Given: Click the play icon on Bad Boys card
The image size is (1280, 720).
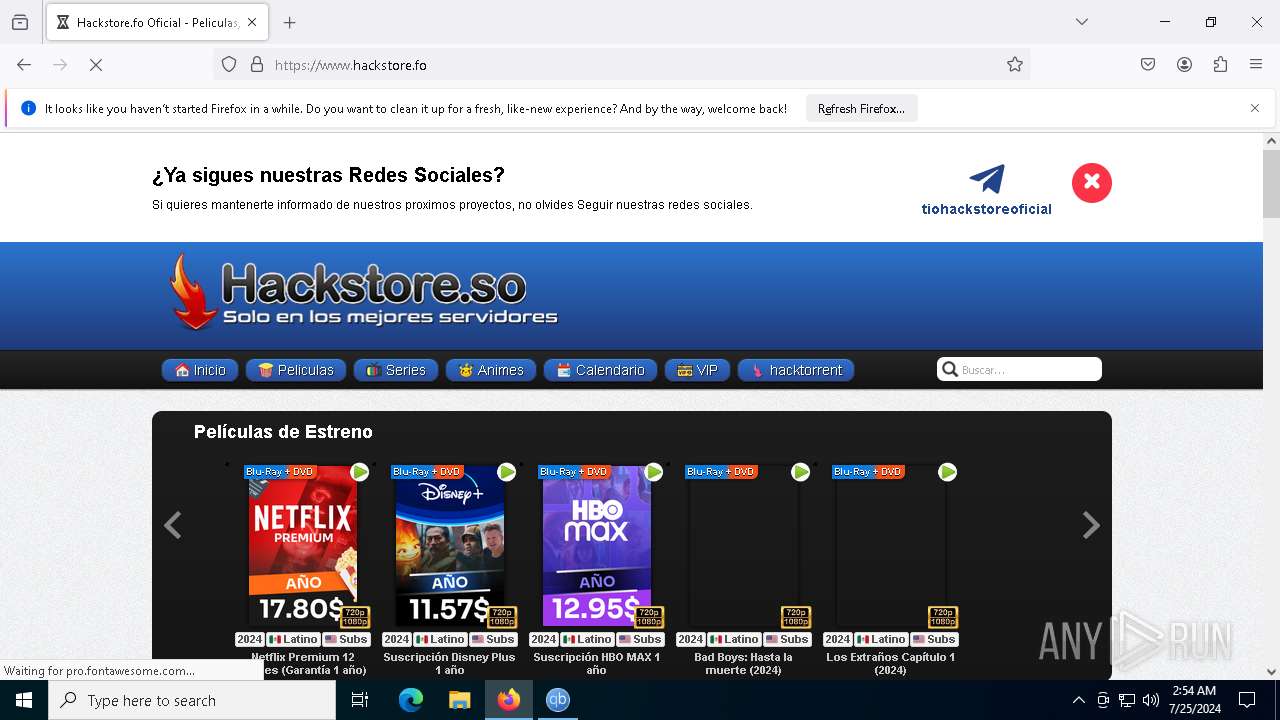Looking at the screenshot, I should (801, 472).
